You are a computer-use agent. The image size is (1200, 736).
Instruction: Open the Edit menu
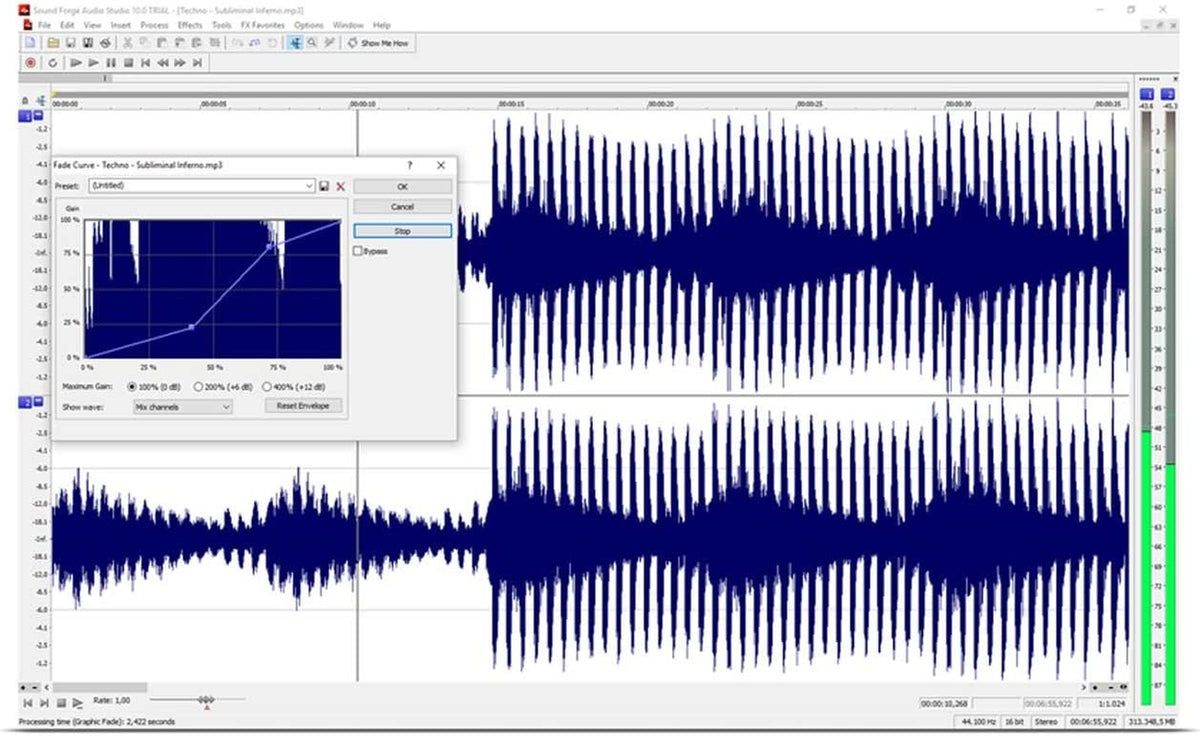(x=67, y=24)
